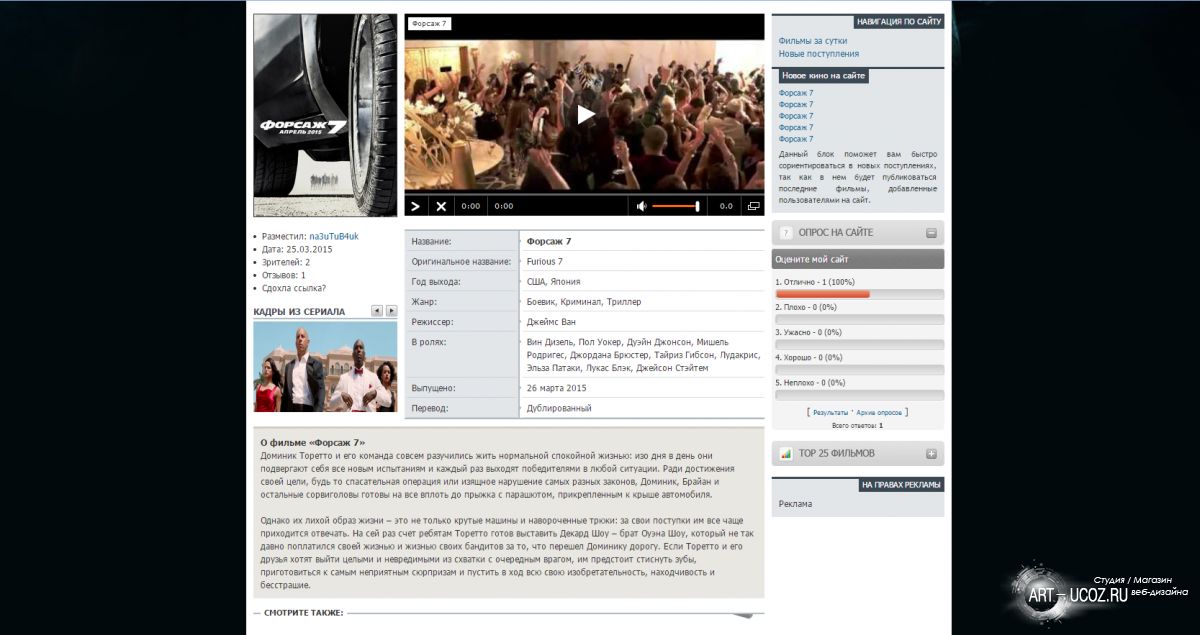Screen dimensions: 1200x635
Task: Click the Дублированный translation value
Action: coord(559,408)
